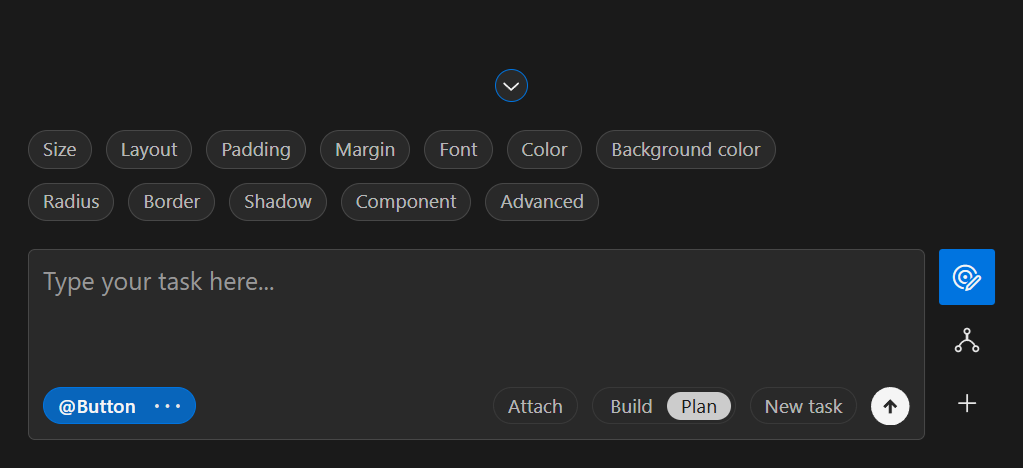This screenshot has width=1023, height=468.
Task: Expand the circular chevron-down button
Action: (x=511, y=86)
